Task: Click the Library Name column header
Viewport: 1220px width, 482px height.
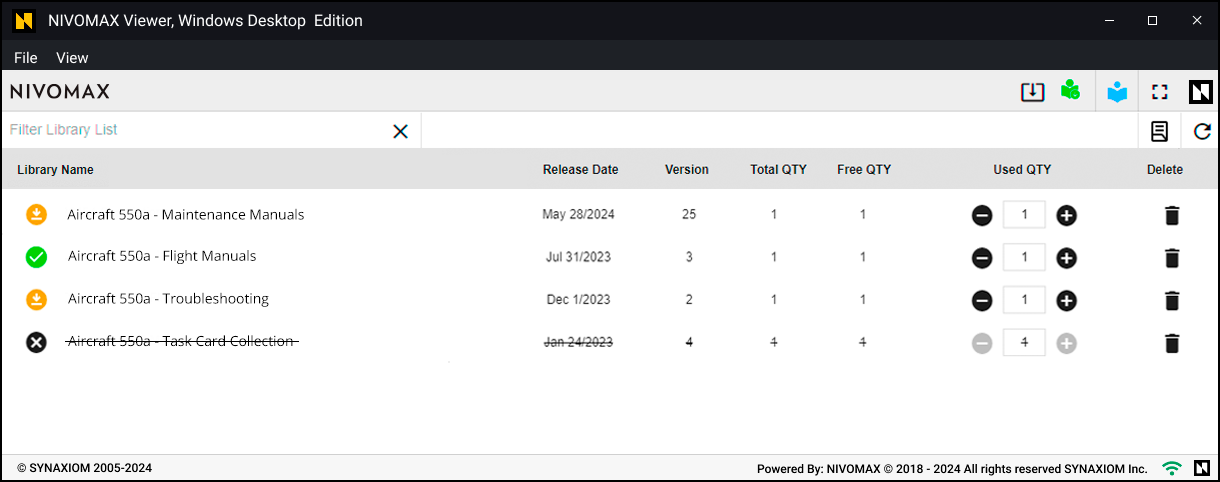Action: coord(55,170)
